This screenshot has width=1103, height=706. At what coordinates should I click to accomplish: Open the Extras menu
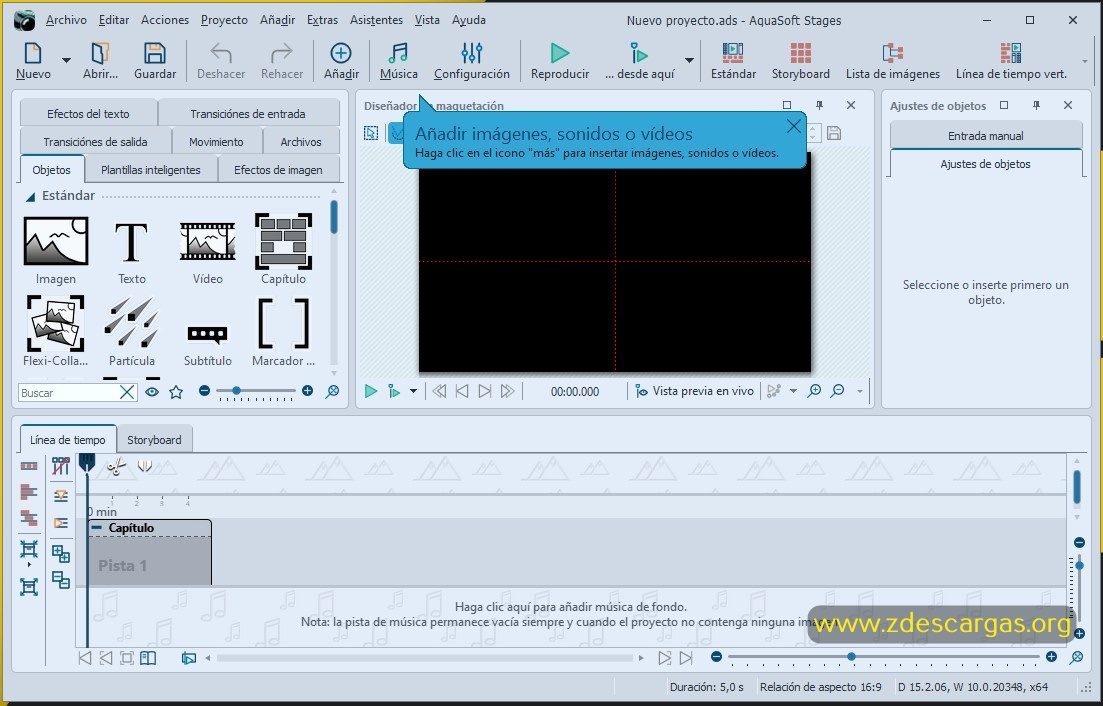coord(322,20)
